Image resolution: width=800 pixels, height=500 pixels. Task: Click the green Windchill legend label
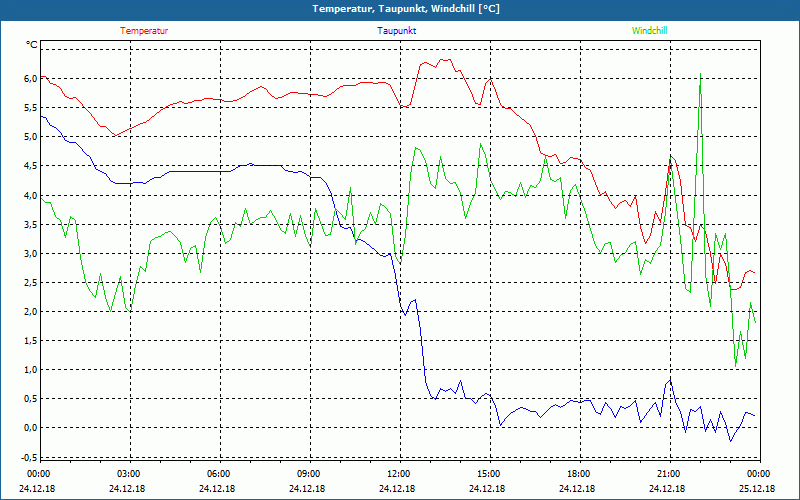tap(649, 31)
